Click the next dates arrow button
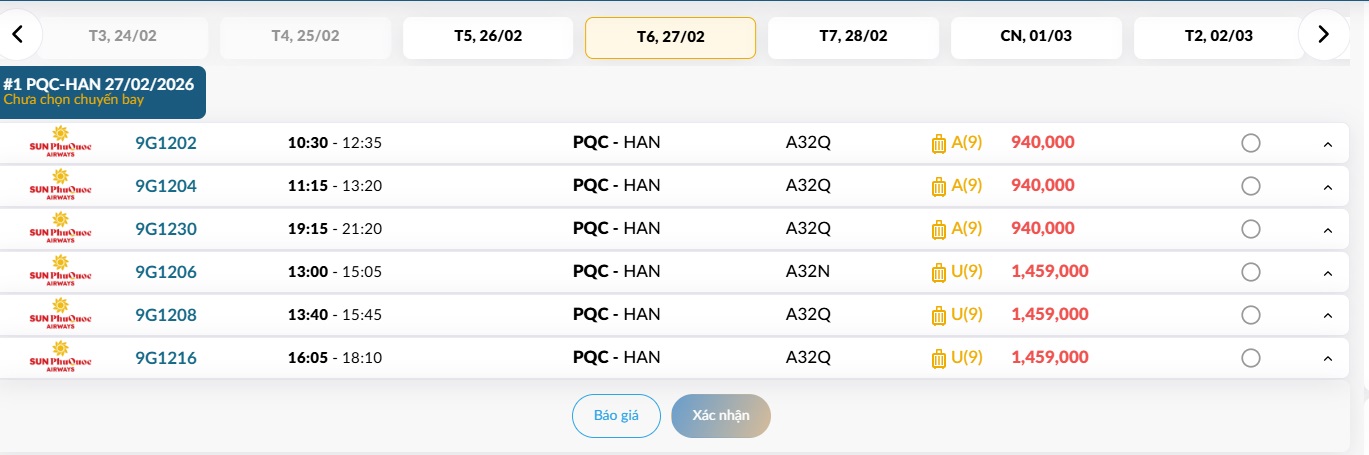This screenshot has height=455, width=1369. pyautogui.click(x=1323, y=35)
